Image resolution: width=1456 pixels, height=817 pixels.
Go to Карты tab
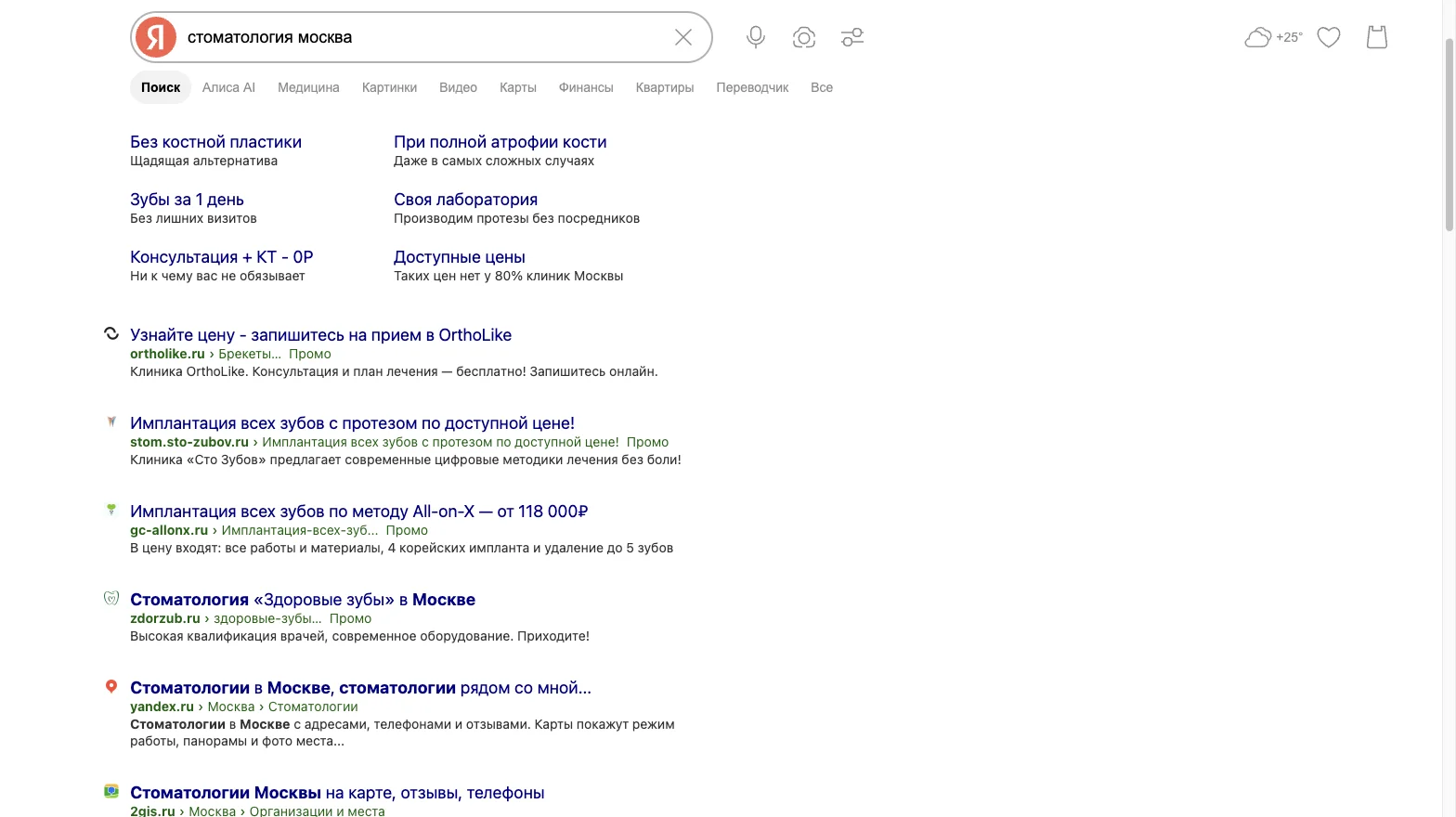518,87
